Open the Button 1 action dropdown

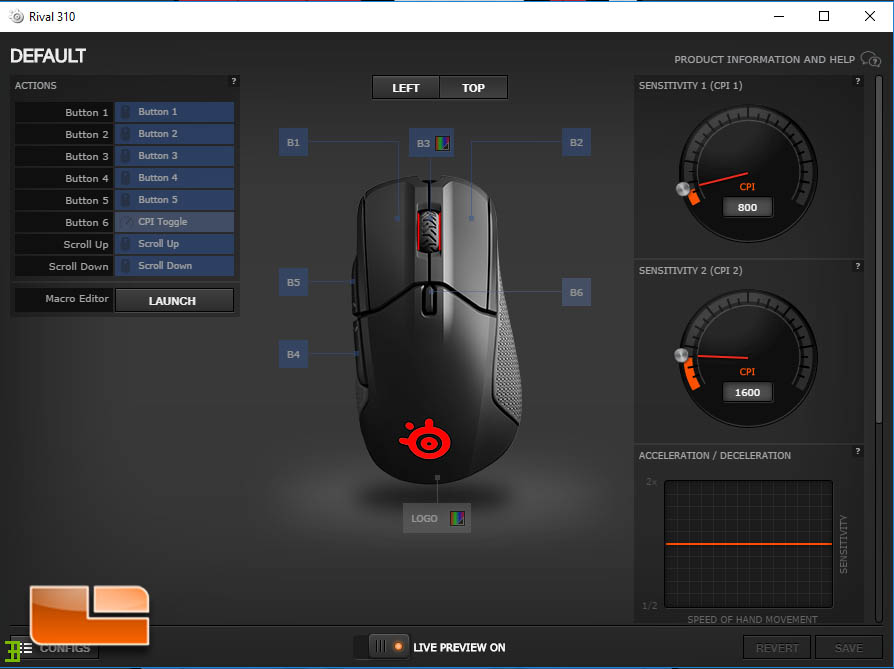(x=174, y=112)
